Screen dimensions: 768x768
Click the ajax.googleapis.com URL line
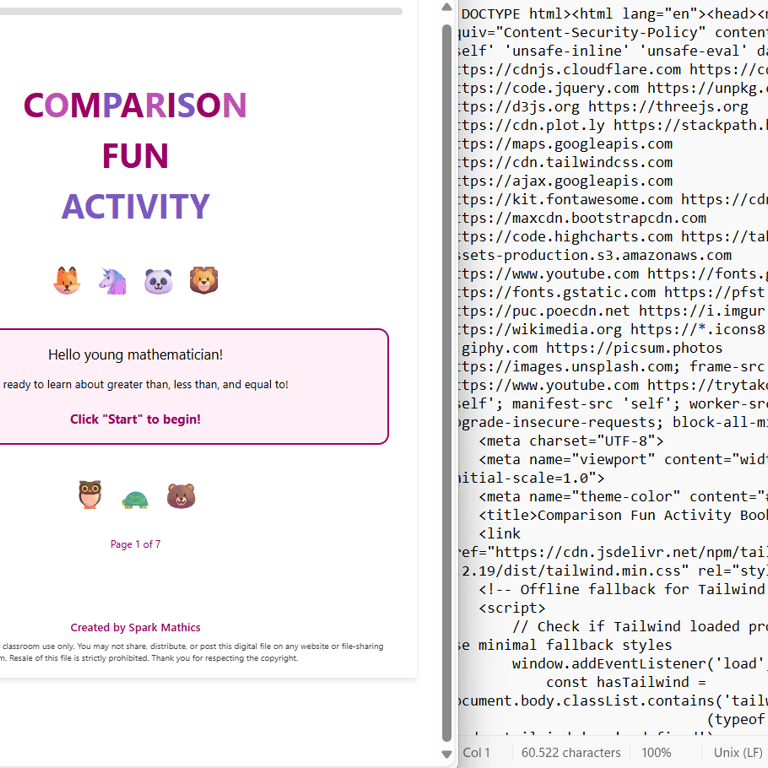coord(565,181)
